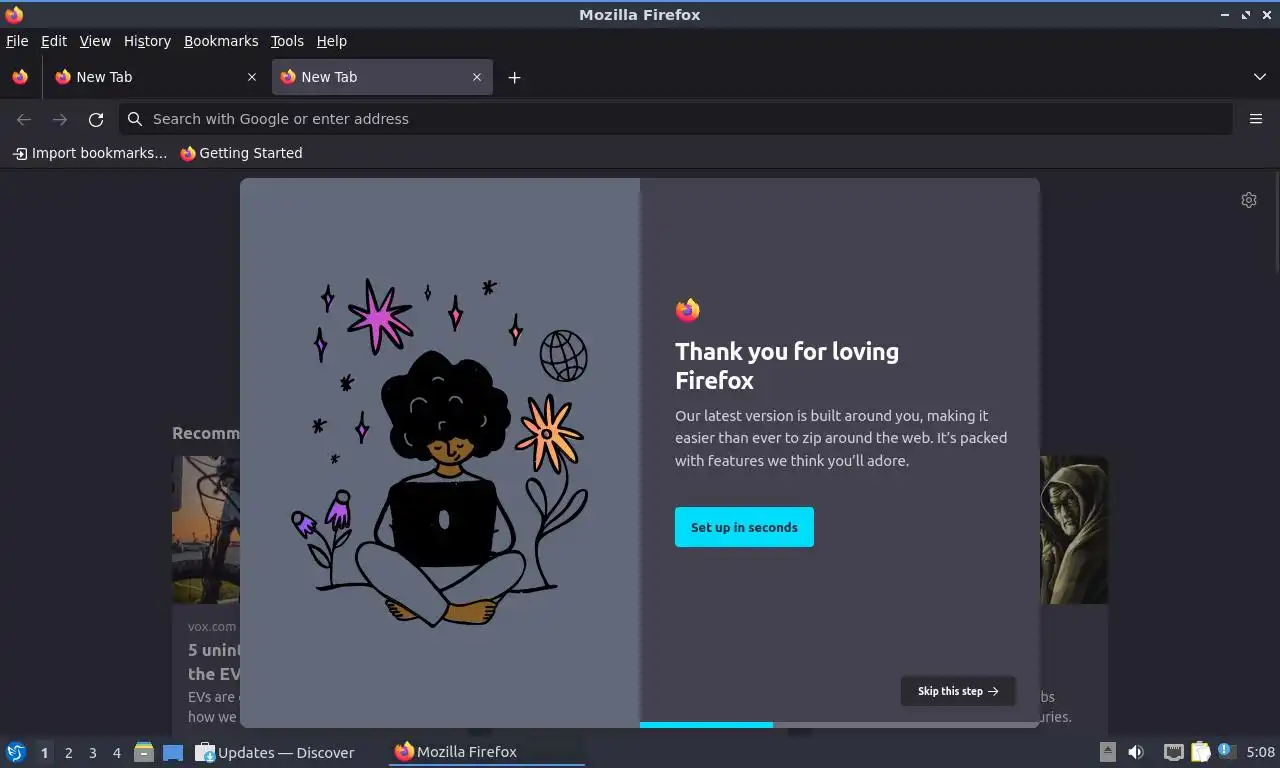Image resolution: width=1280 pixels, height=768 pixels.
Task: Click the search magnifier icon in address bar
Action: coord(135,119)
